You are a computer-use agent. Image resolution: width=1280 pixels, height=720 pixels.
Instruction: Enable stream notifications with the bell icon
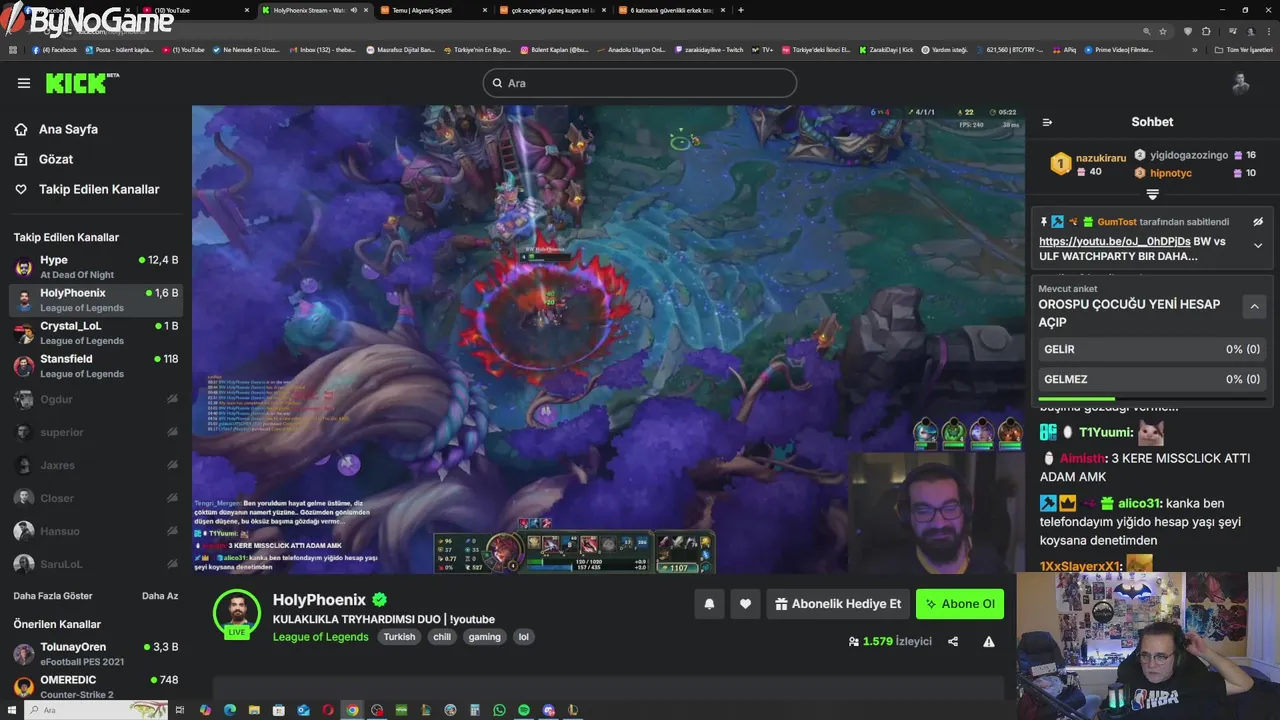pos(709,604)
